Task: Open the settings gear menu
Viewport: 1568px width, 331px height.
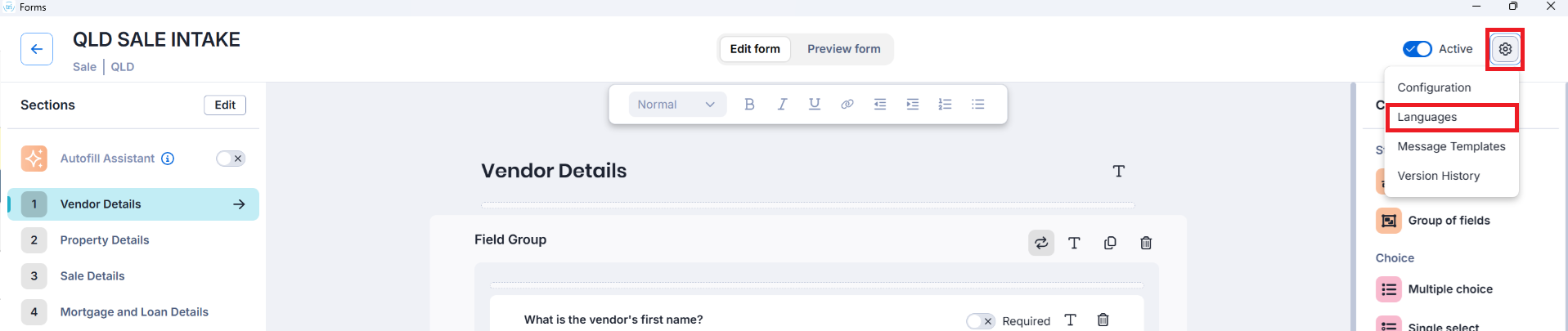Action: pyautogui.click(x=1505, y=49)
